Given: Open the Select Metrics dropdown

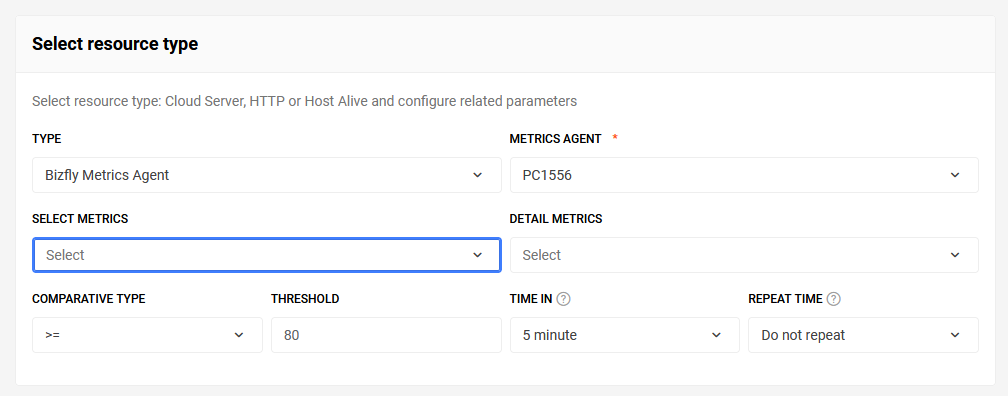Looking at the screenshot, I should [267, 255].
